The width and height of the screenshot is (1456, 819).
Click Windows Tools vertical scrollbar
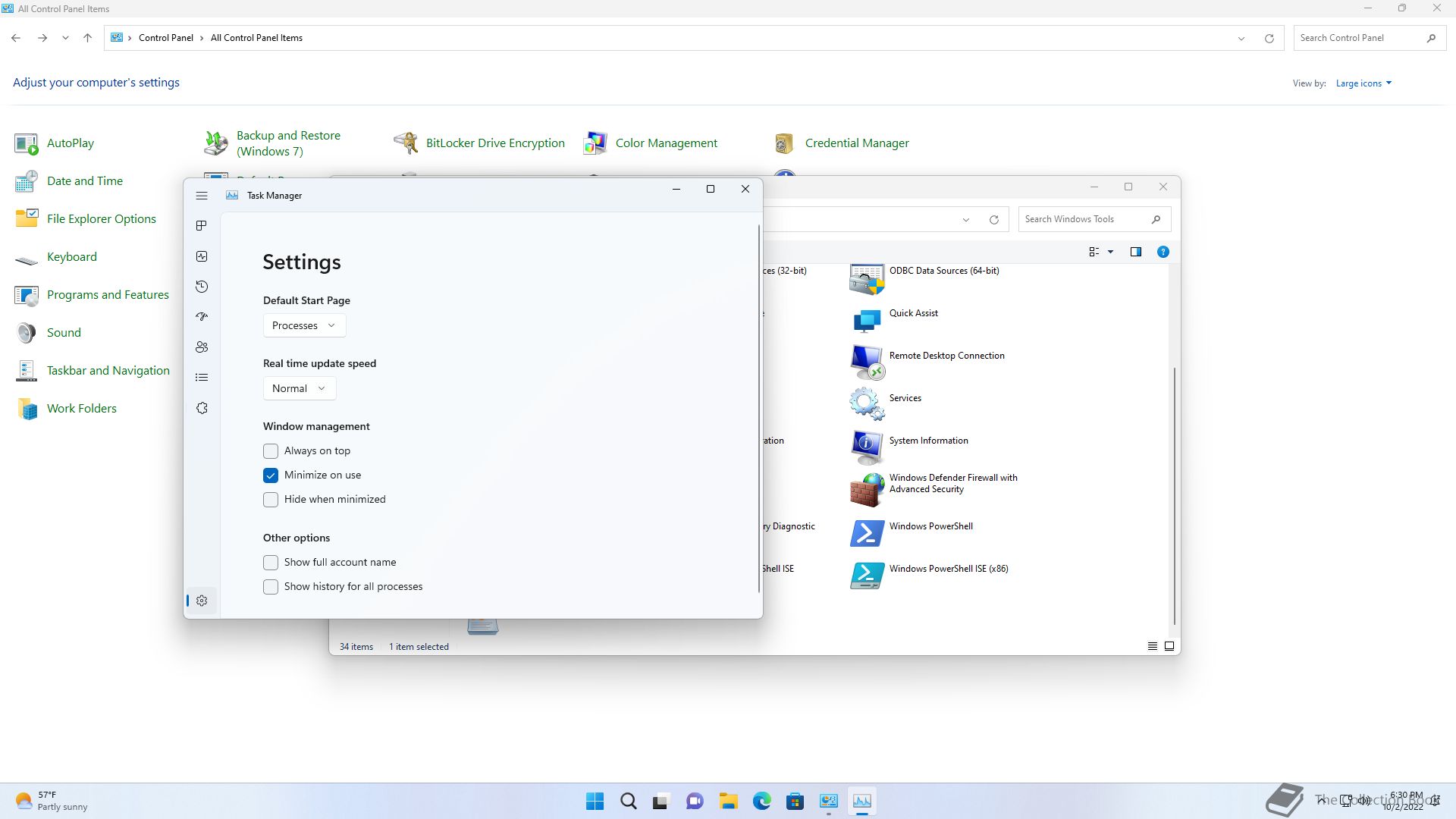[x=1175, y=496]
